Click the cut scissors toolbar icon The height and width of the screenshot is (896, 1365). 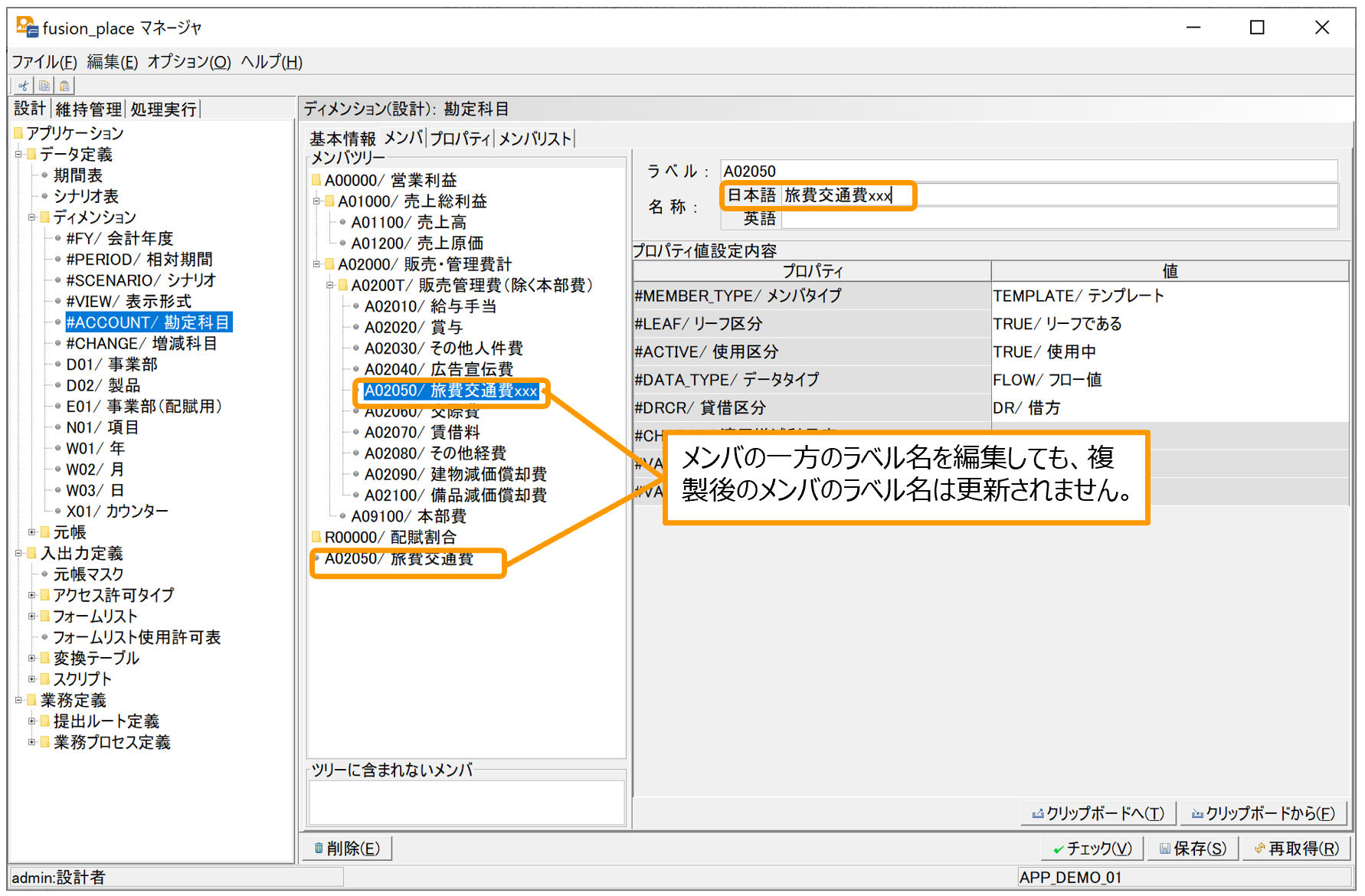pos(23,86)
